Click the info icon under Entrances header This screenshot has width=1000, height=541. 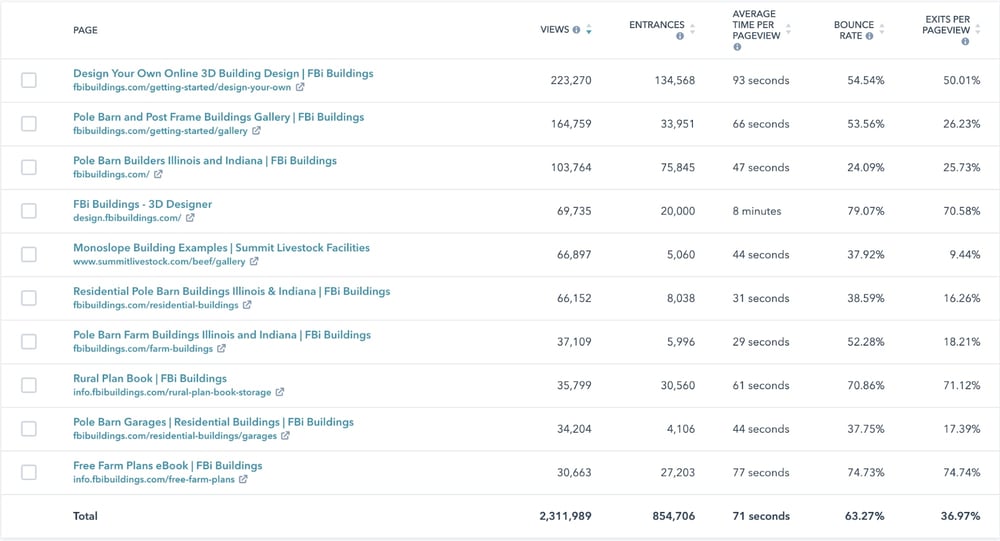pyautogui.click(x=679, y=36)
